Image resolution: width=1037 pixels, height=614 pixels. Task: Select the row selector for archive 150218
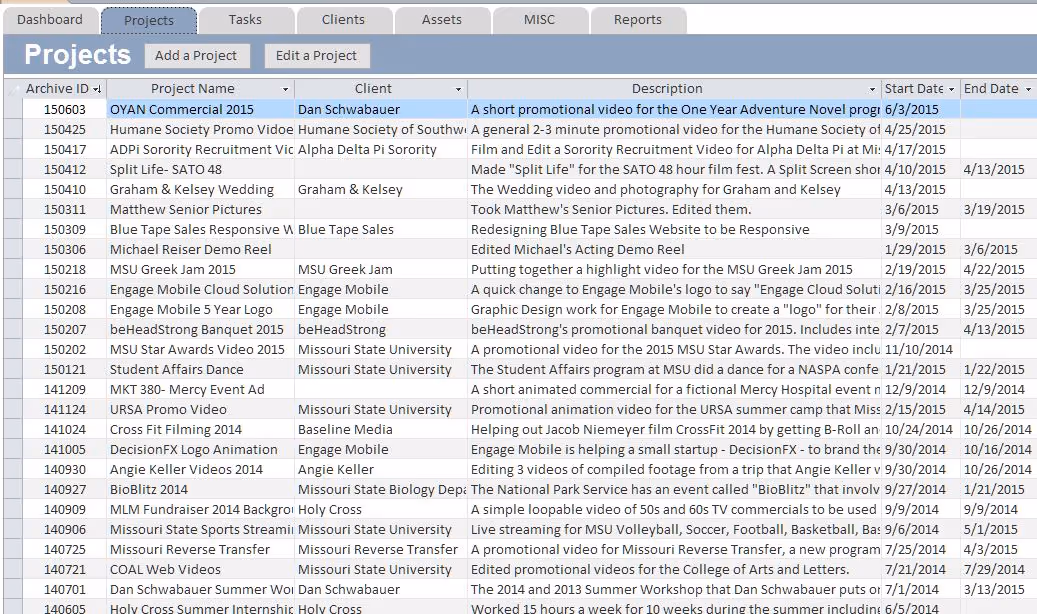click(x=13, y=269)
